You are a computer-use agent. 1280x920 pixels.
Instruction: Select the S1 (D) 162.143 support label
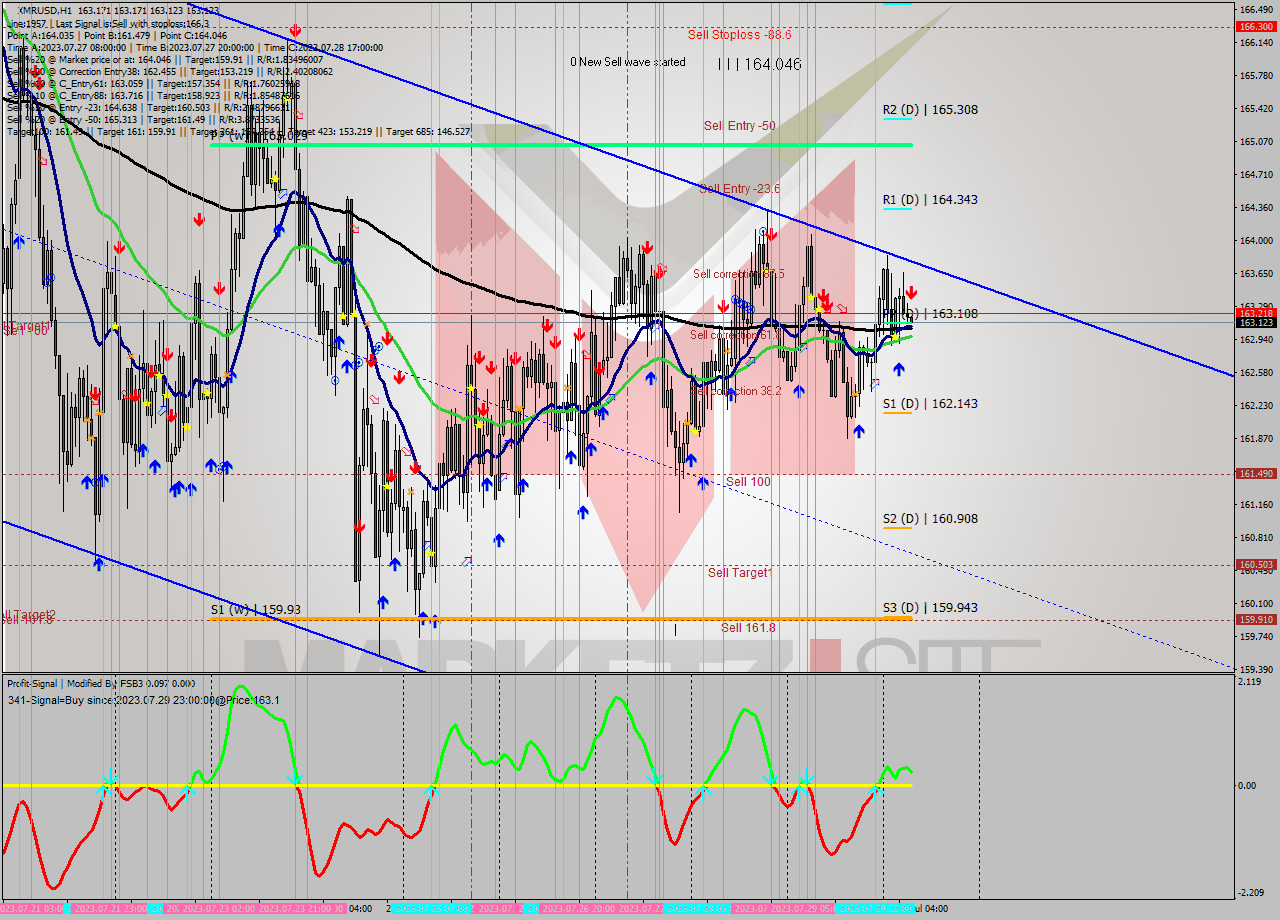point(929,404)
